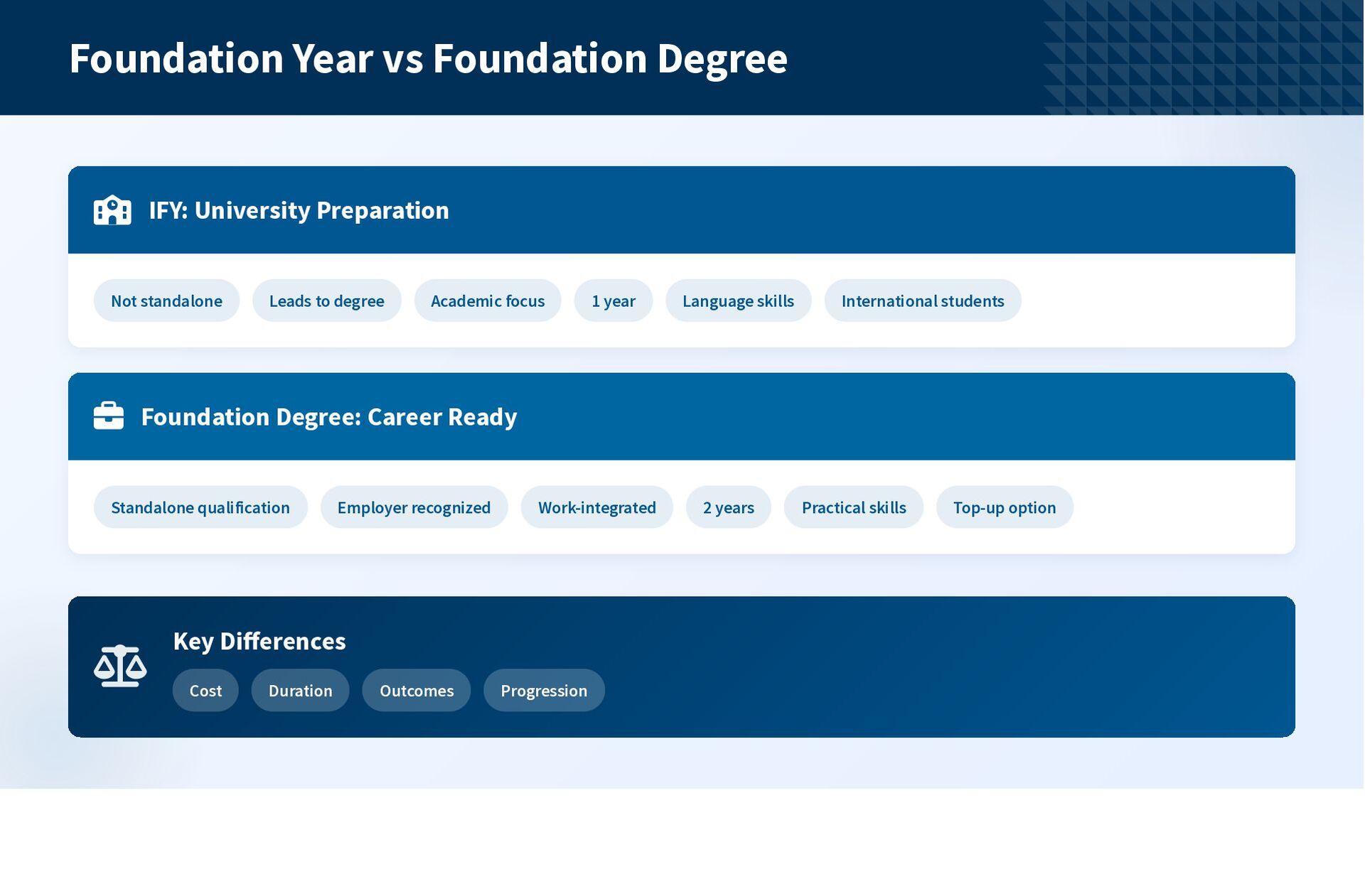Select the 'International students' pill
This screenshot has width=1365, height=896.
[x=923, y=301]
